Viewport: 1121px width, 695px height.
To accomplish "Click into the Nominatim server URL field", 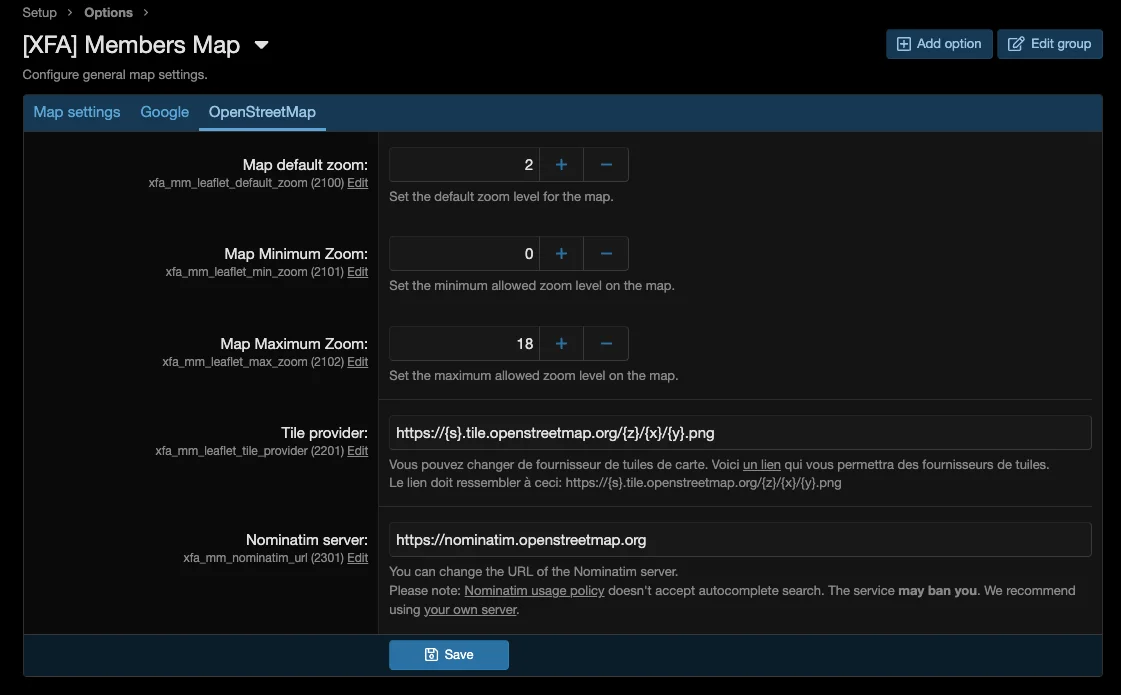I will pyautogui.click(x=740, y=540).
